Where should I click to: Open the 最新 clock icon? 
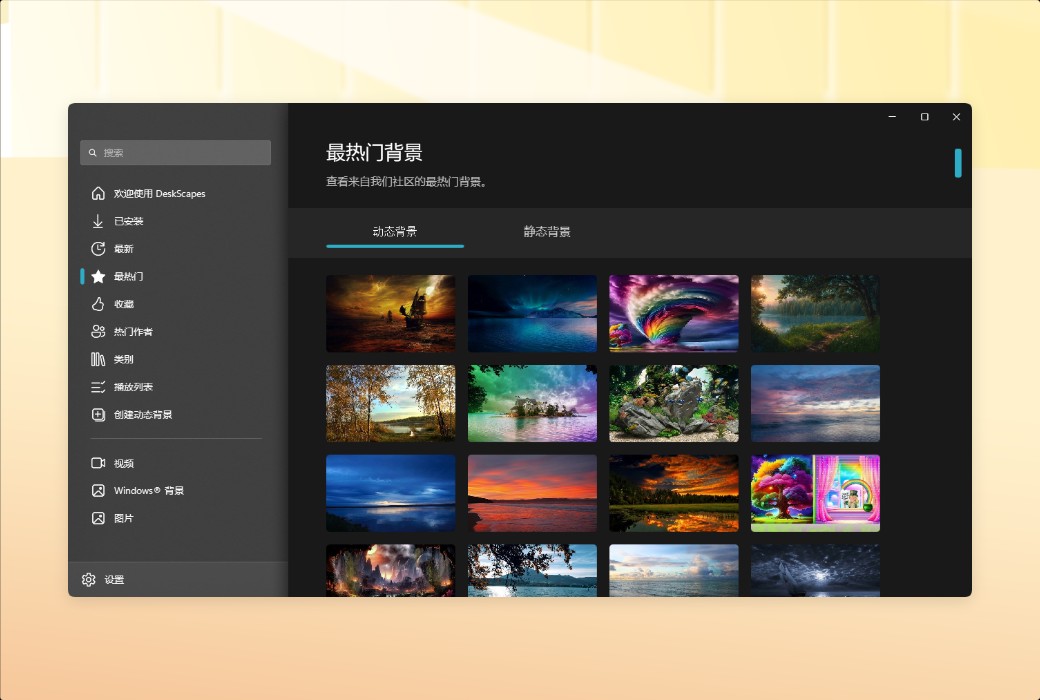[x=97, y=248]
